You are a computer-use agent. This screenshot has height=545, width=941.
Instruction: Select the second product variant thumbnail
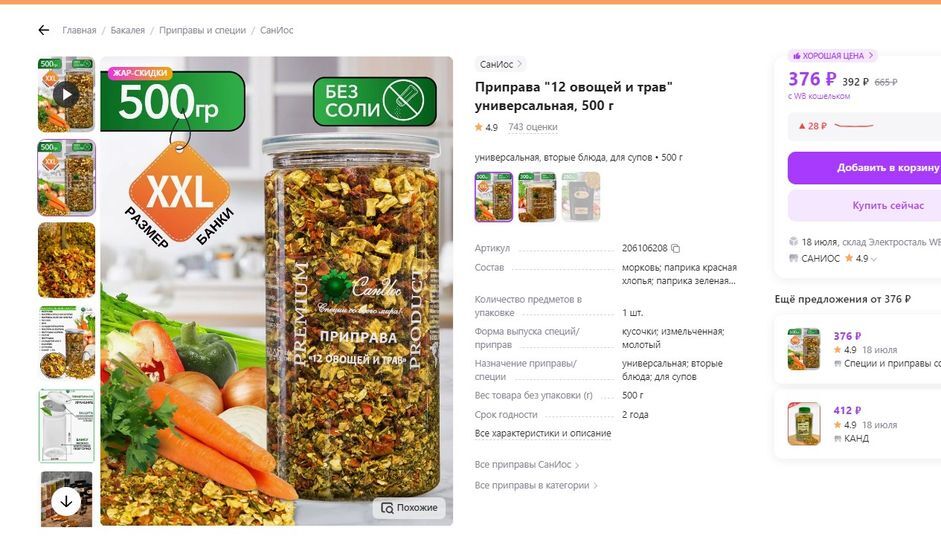537,197
